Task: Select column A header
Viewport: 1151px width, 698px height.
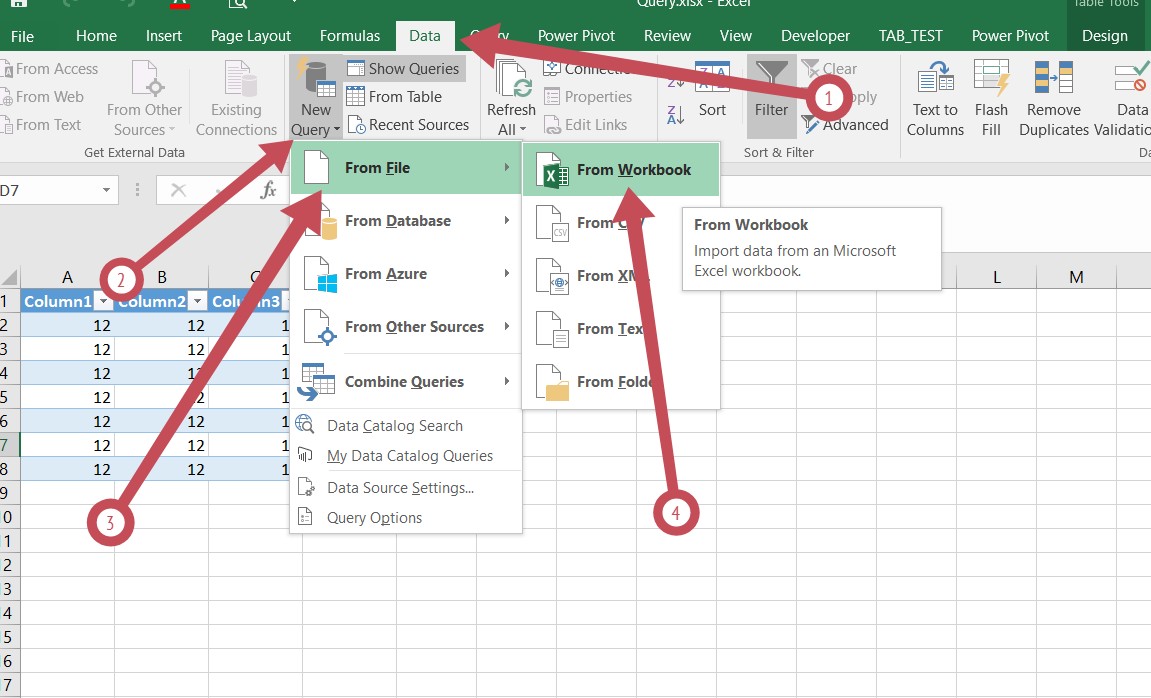Action: point(68,277)
